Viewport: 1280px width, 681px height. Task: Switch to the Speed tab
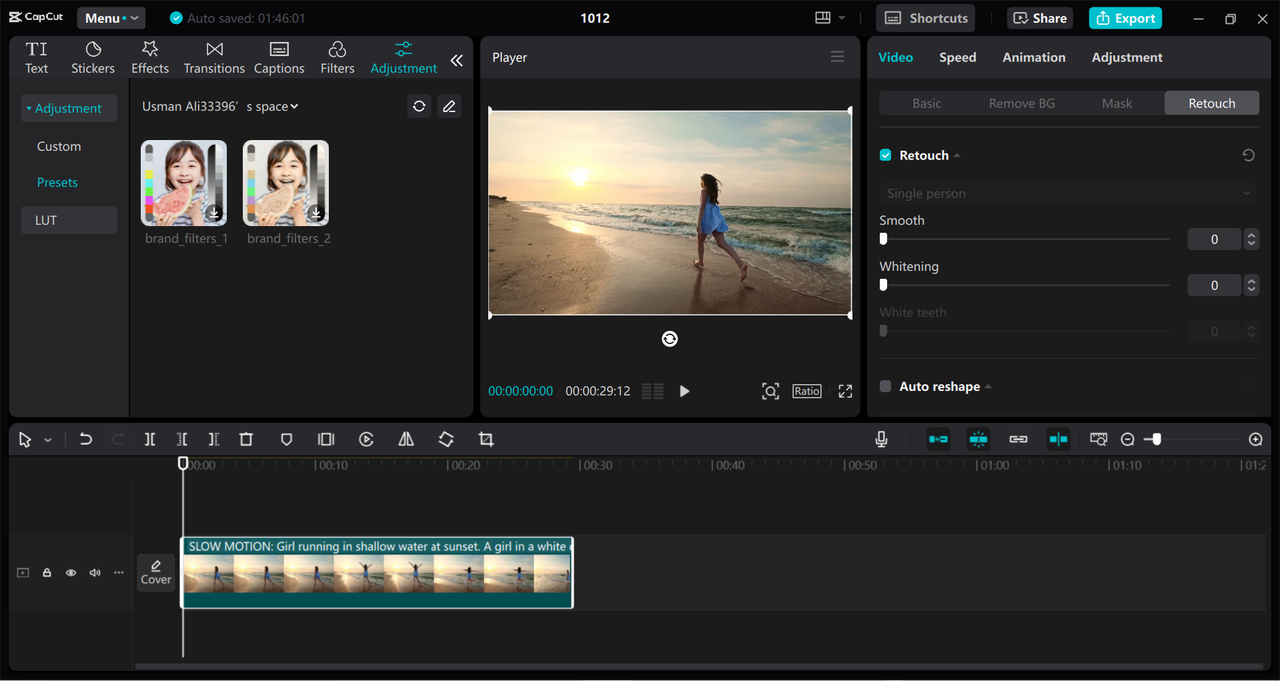click(x=957, y=57)
